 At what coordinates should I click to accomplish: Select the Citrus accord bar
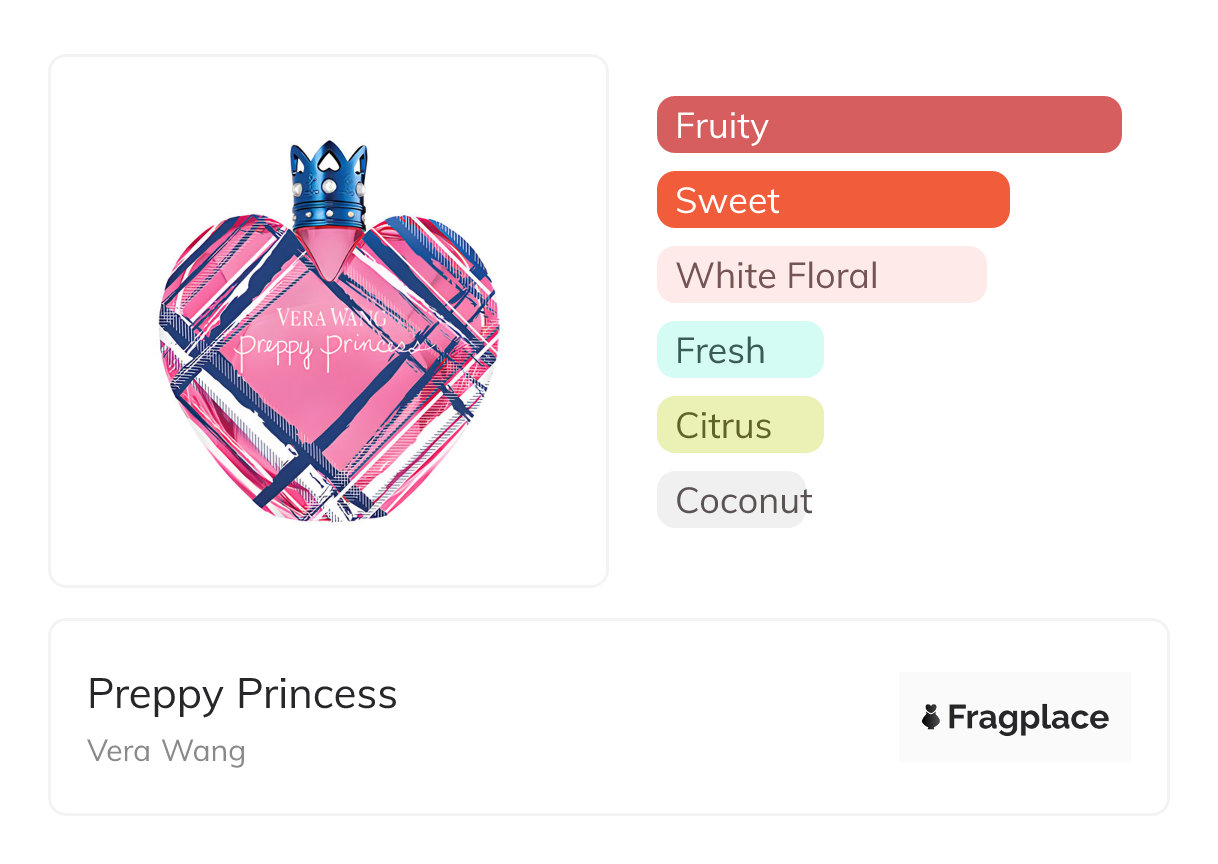coord(739,425)
